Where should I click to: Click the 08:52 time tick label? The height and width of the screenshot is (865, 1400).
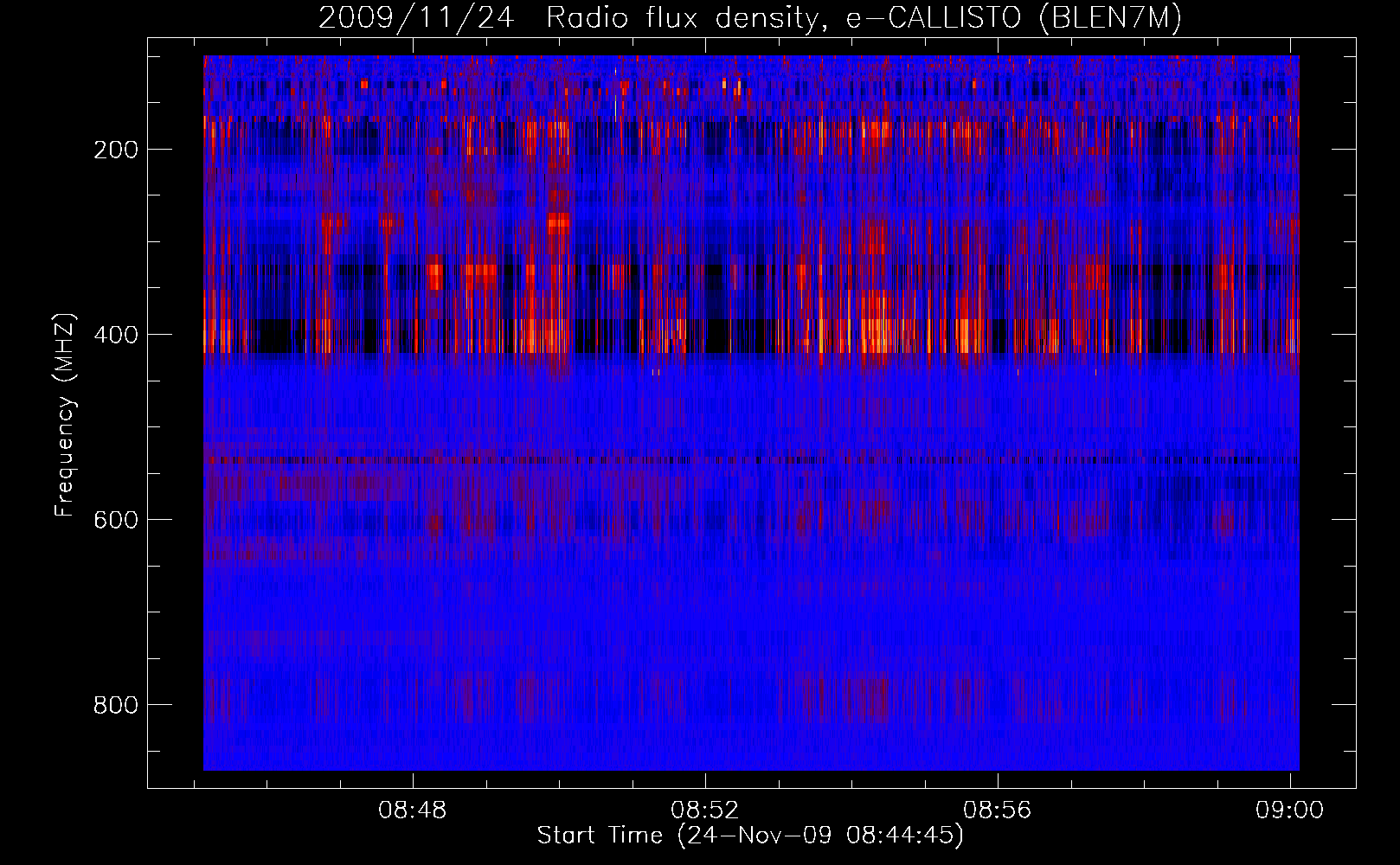[705, 810]
